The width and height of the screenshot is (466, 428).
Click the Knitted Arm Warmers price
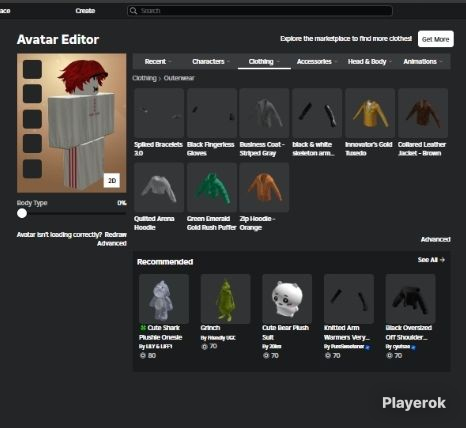click(x=332, y=356)
